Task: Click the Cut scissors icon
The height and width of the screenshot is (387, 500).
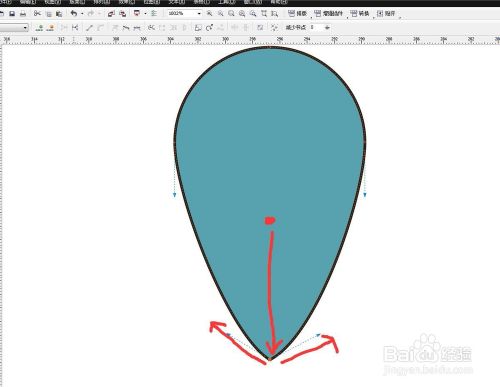Action: pyautogui.click(x=37, y=14)
